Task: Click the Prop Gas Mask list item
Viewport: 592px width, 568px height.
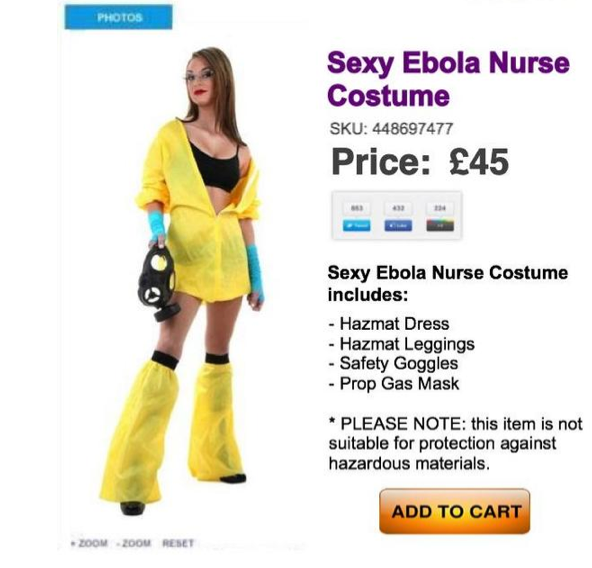Action: point(394,383)
